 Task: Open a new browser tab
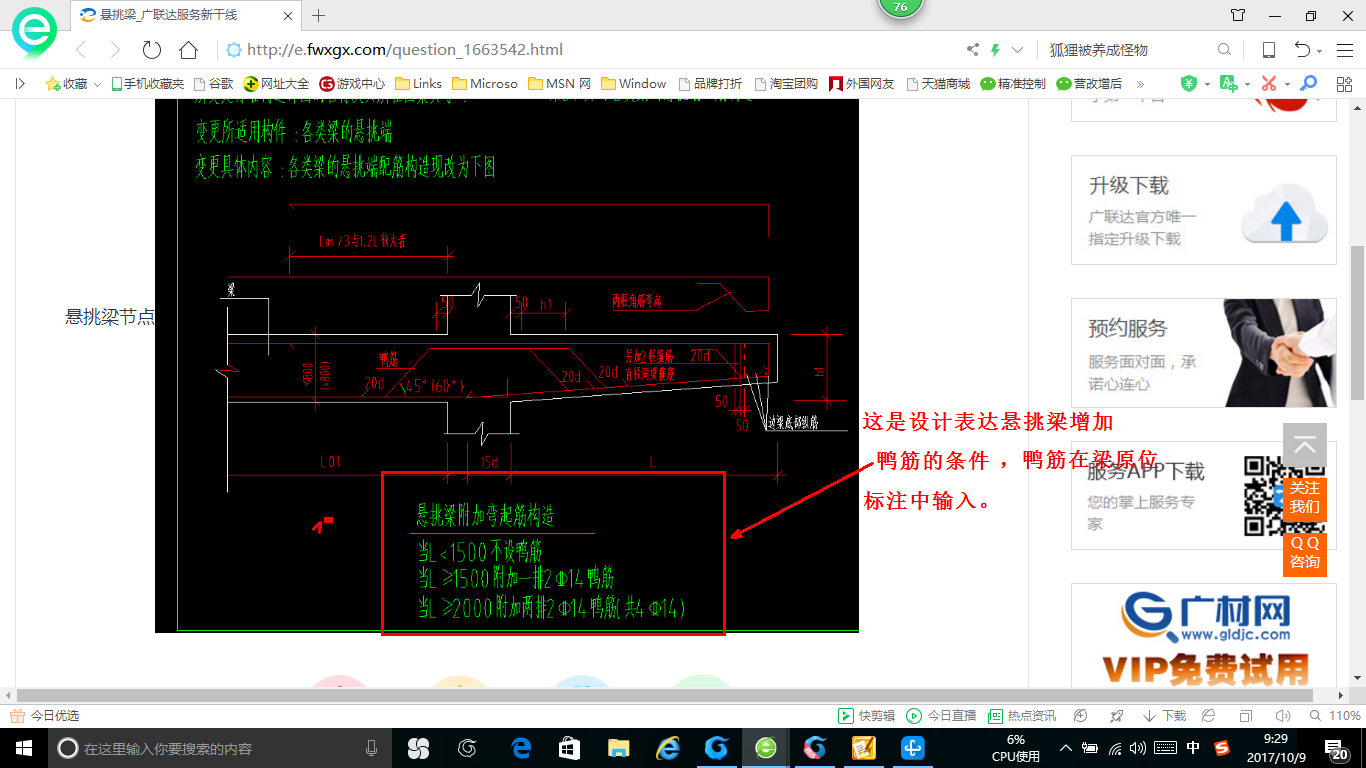pos(319,16)
